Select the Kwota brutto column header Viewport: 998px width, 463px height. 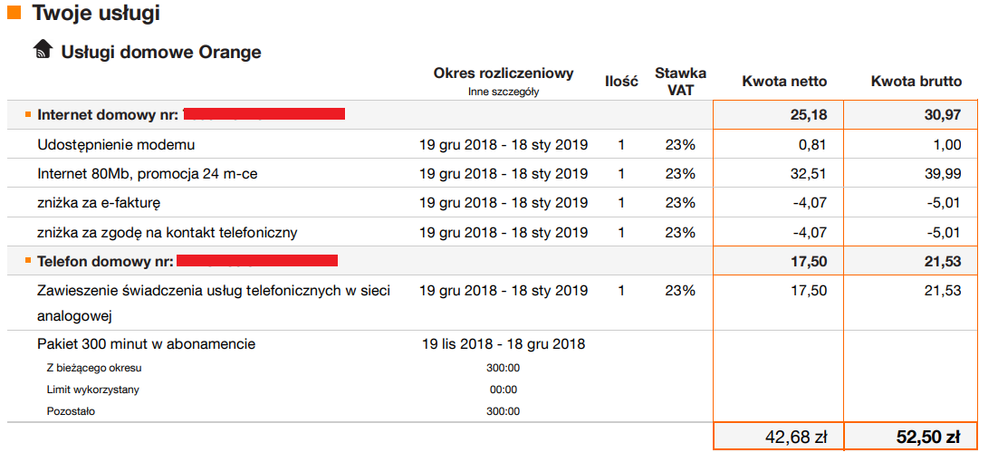coord(916,82)
